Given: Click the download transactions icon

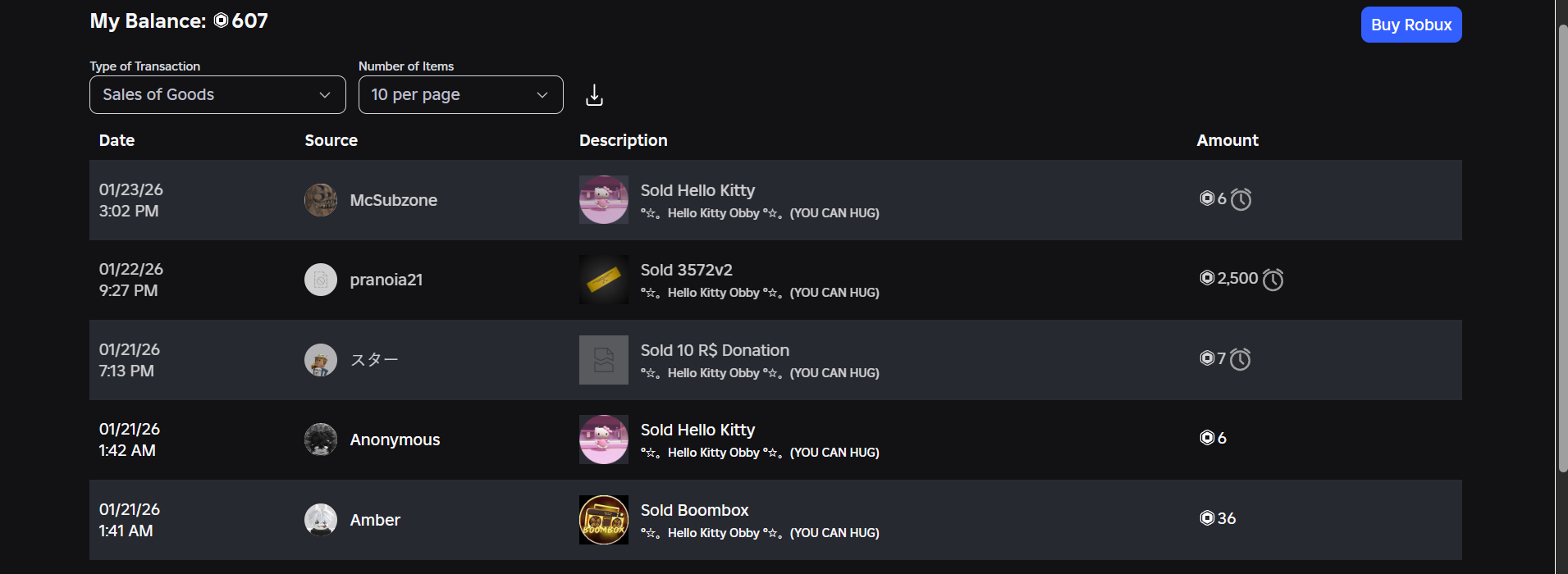Looking at the screenshot, I should [595, 95].
